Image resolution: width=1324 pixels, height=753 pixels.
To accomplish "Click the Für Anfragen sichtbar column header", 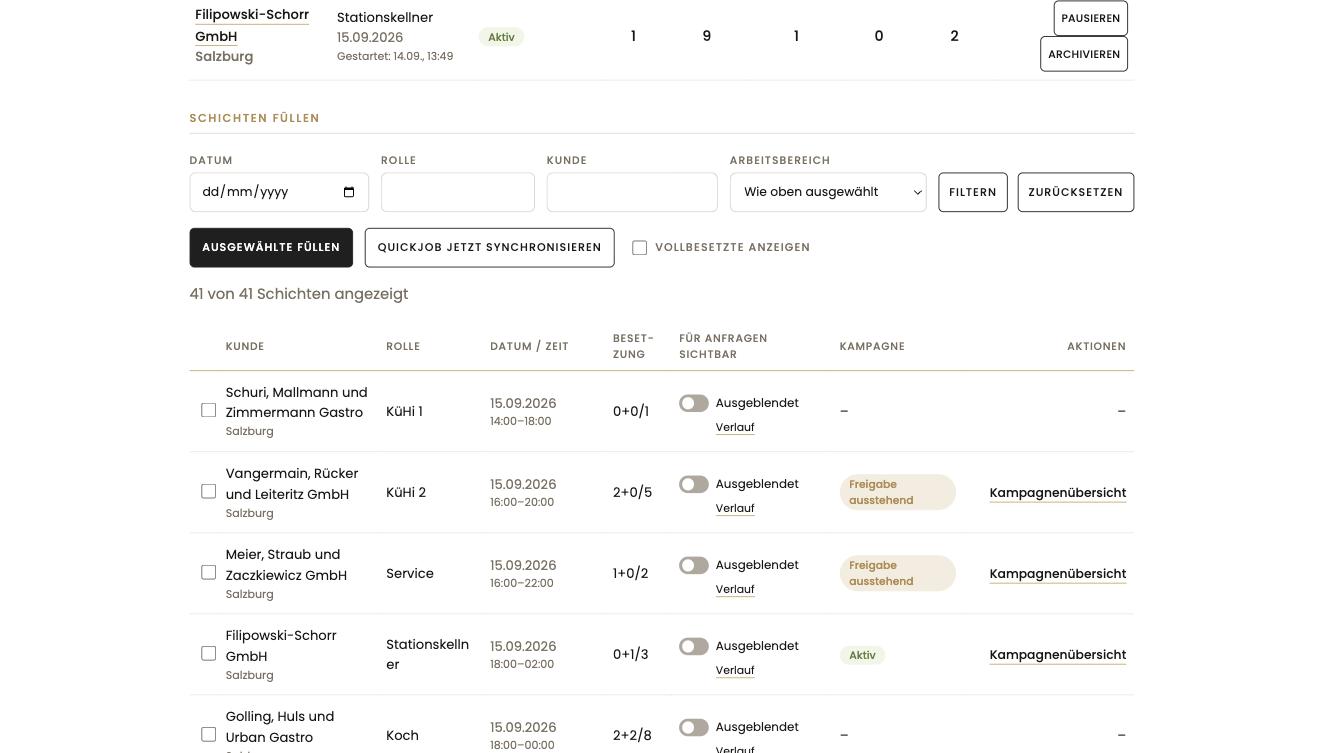I will [723, 346].
